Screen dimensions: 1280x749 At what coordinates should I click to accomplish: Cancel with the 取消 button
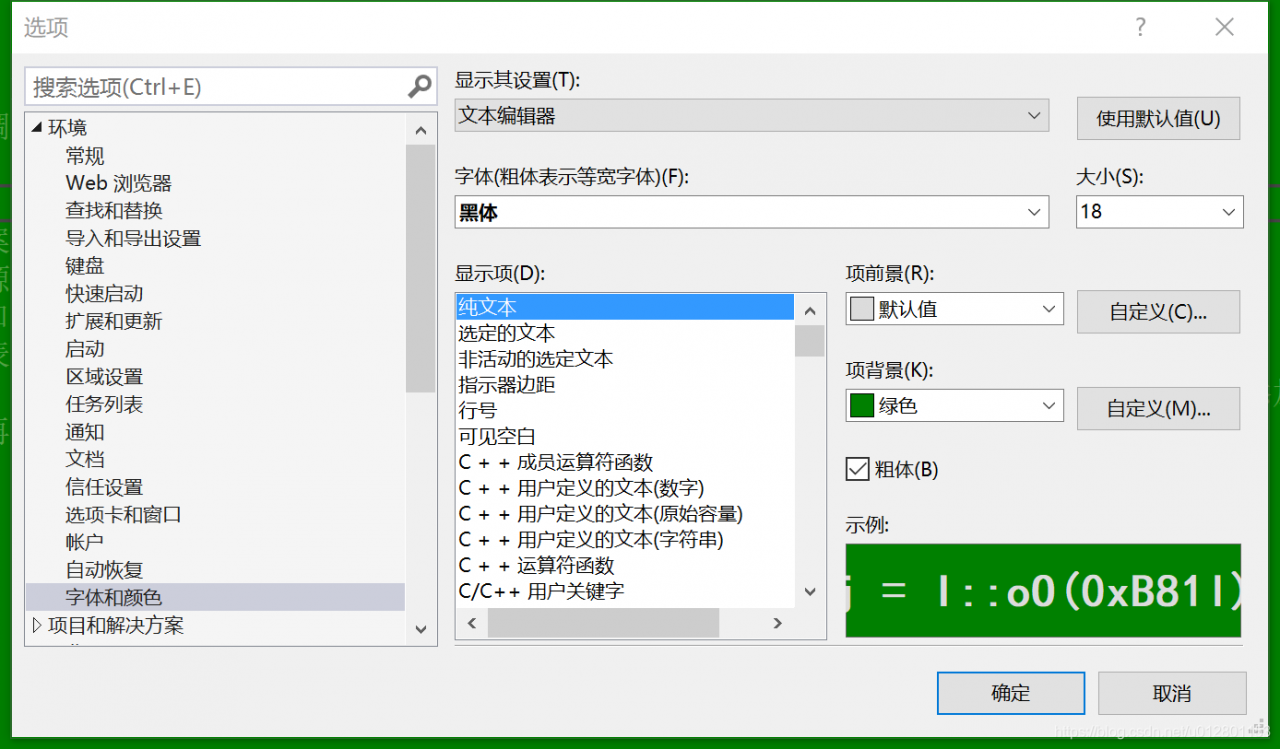coord(1172,693)
